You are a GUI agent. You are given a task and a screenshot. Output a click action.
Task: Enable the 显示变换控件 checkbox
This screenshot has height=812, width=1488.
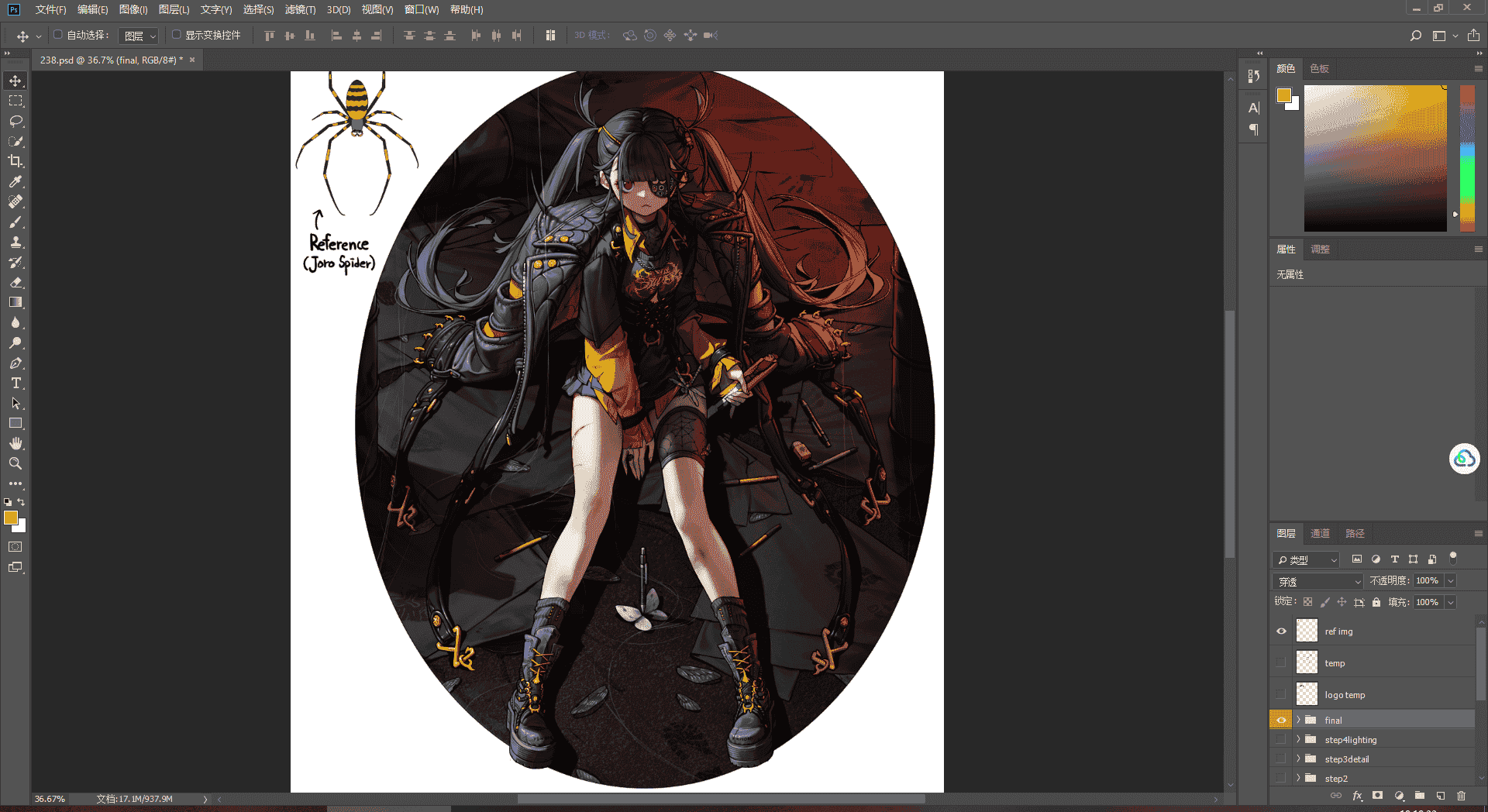click(177, 35)
